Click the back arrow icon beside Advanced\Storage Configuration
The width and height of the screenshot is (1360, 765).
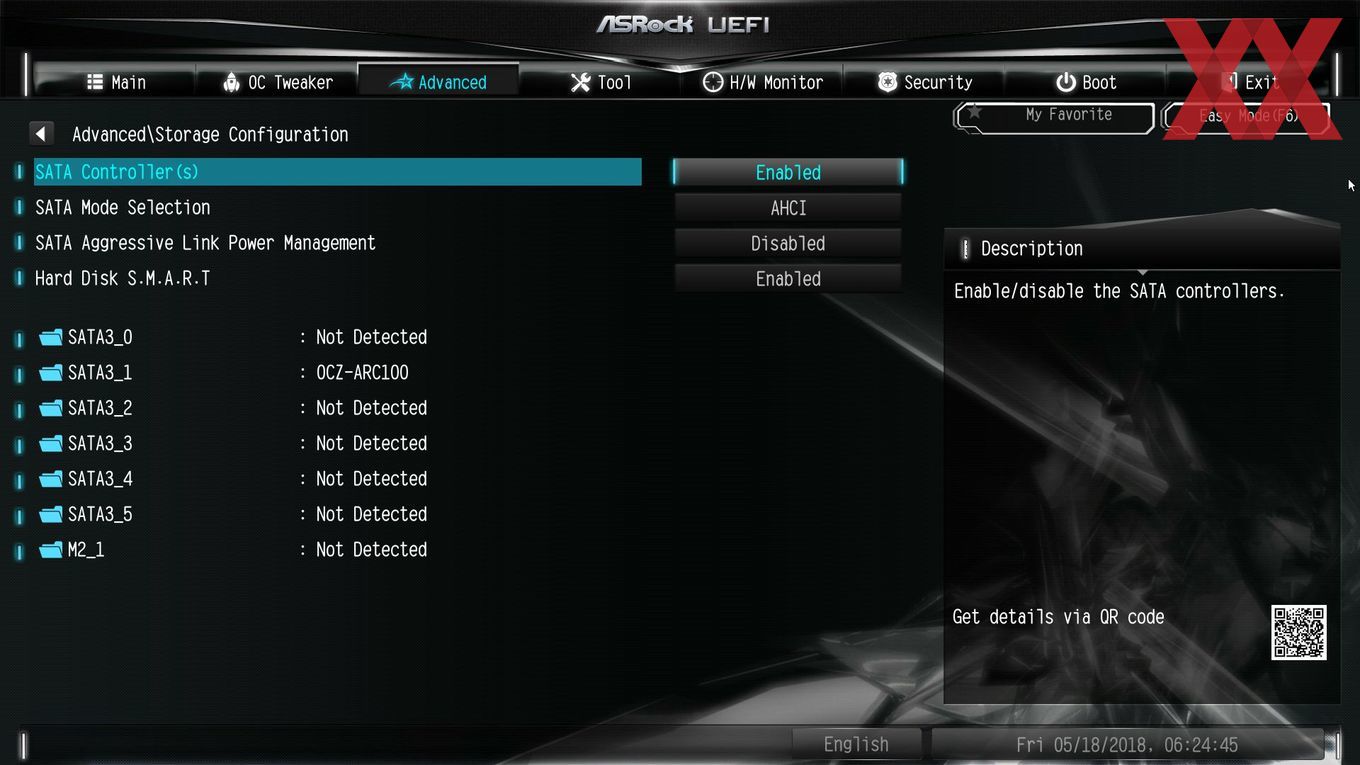(x=41, y=133)
